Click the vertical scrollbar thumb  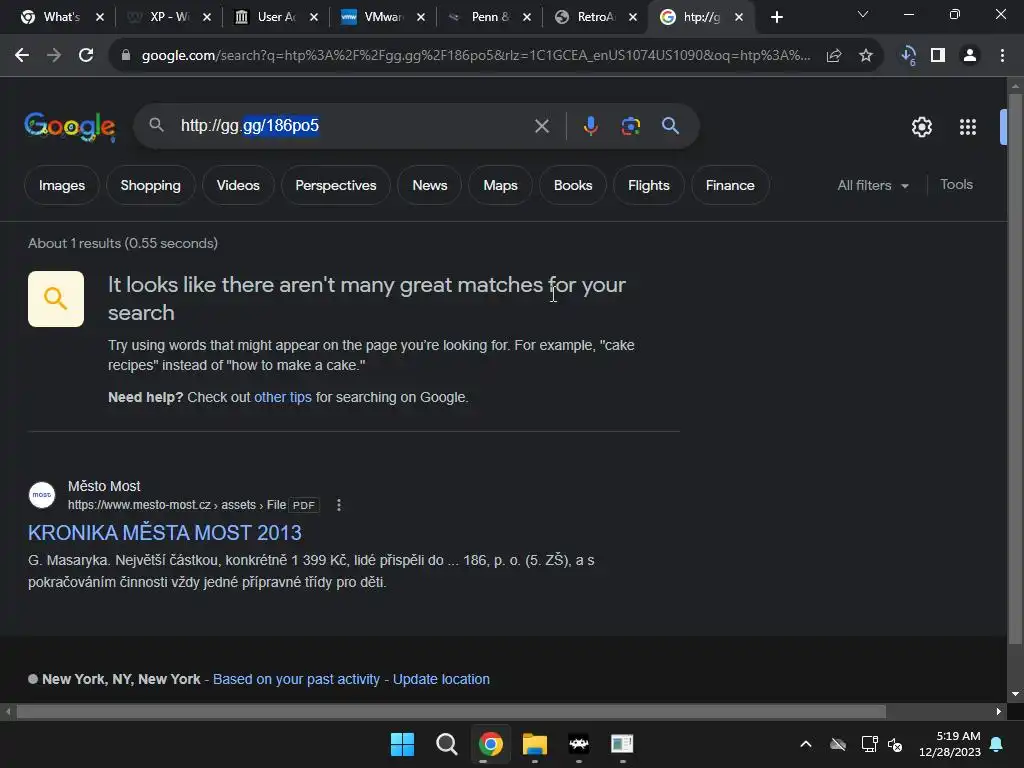[x=1015, y=367]
